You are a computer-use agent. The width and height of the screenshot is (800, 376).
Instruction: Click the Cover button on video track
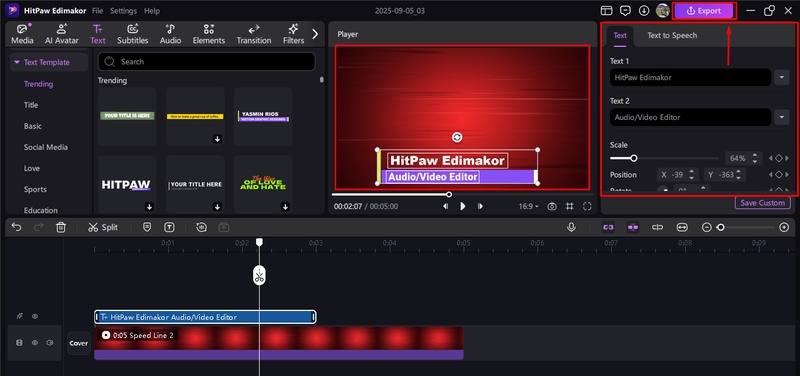(x=79, y=343)
